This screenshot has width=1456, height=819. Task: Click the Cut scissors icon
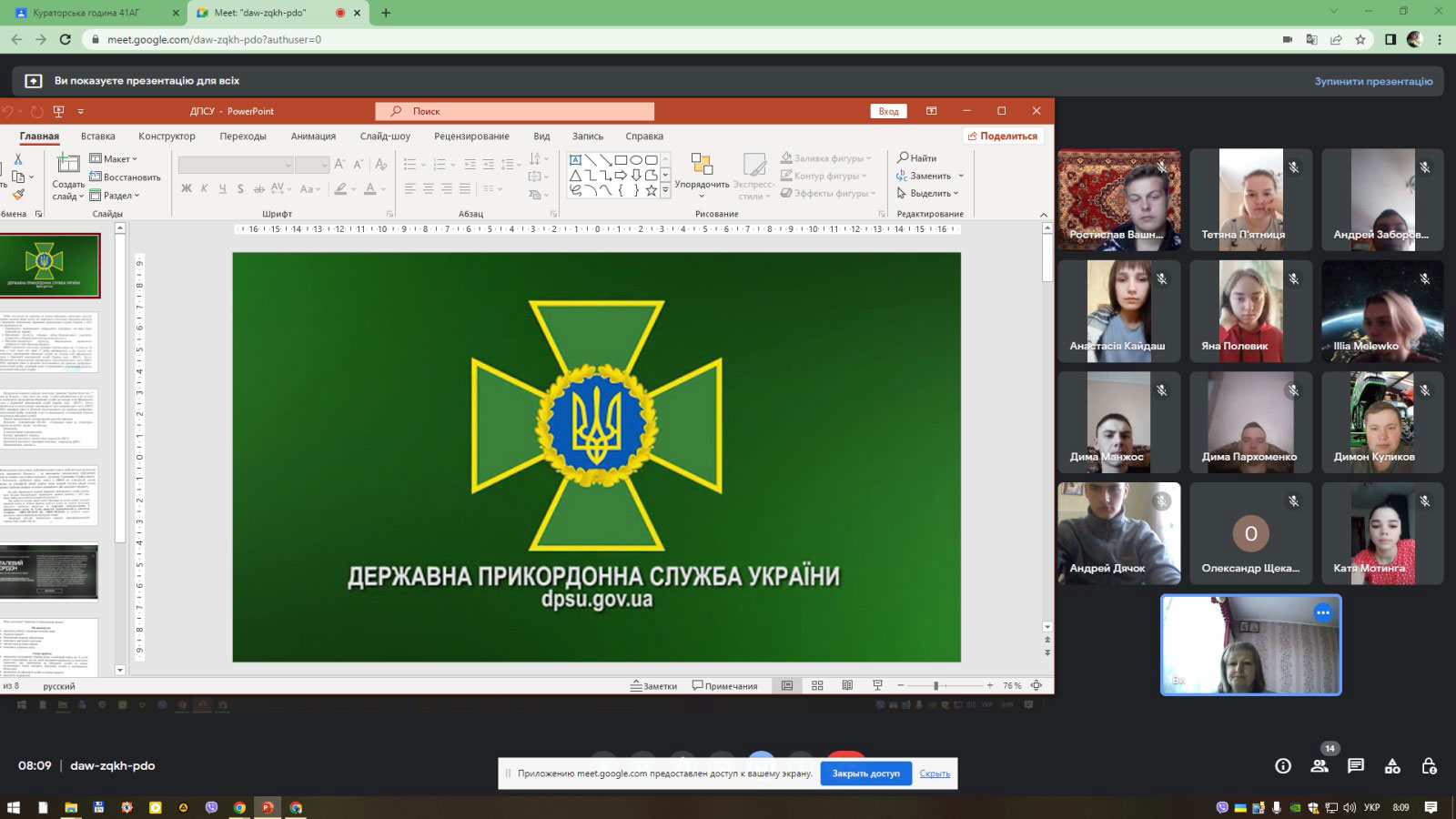(x=17, y=159)
